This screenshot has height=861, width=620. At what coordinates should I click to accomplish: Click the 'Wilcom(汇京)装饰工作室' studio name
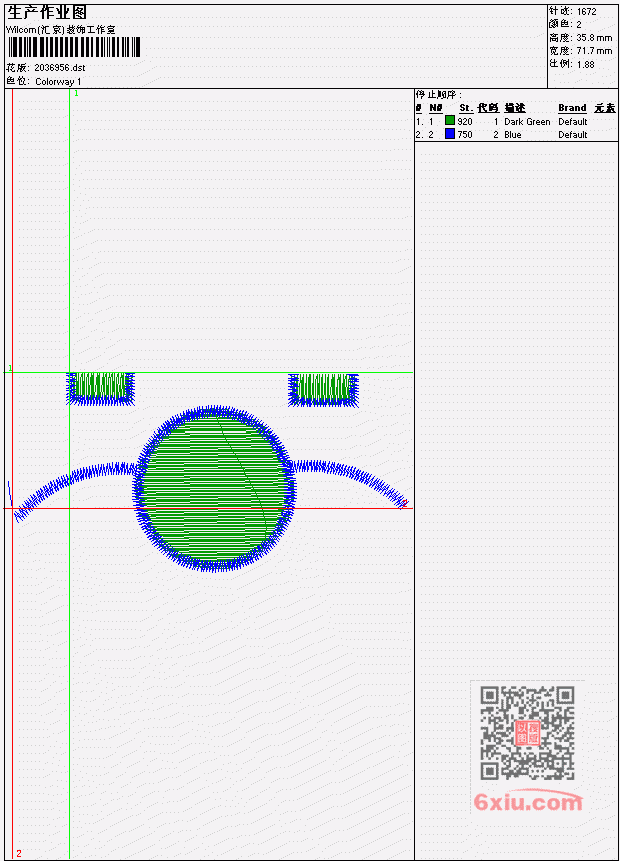(60, 30)
